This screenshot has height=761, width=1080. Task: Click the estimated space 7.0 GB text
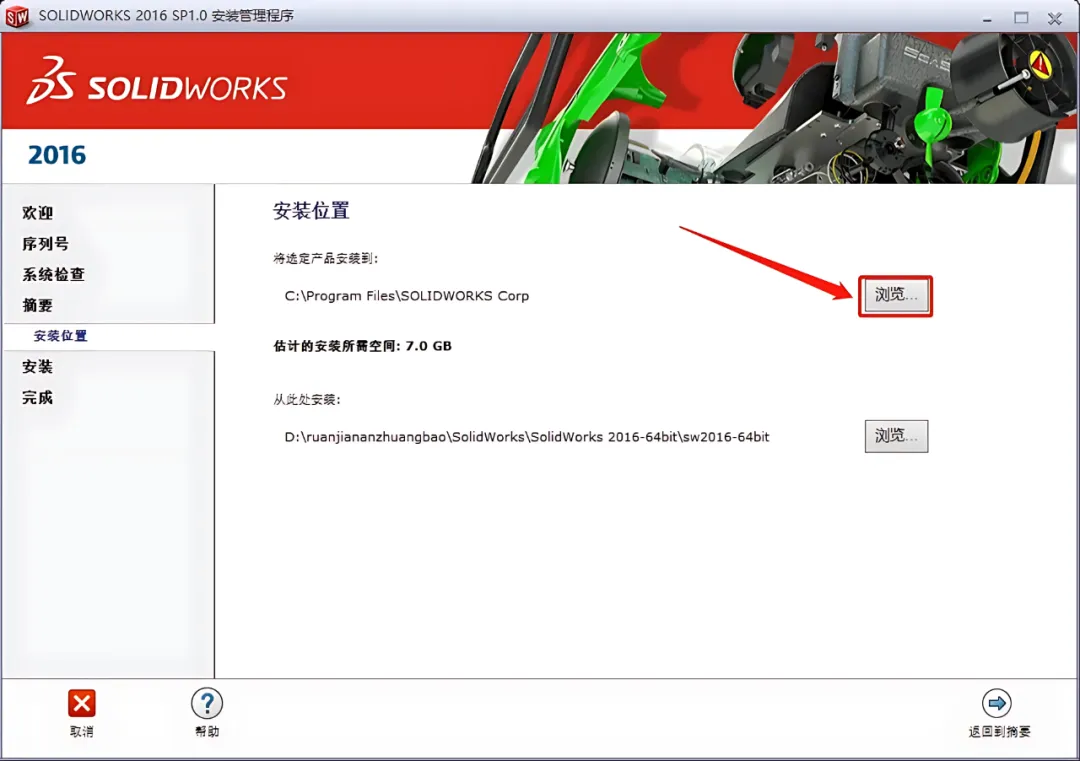coord(362,346)
